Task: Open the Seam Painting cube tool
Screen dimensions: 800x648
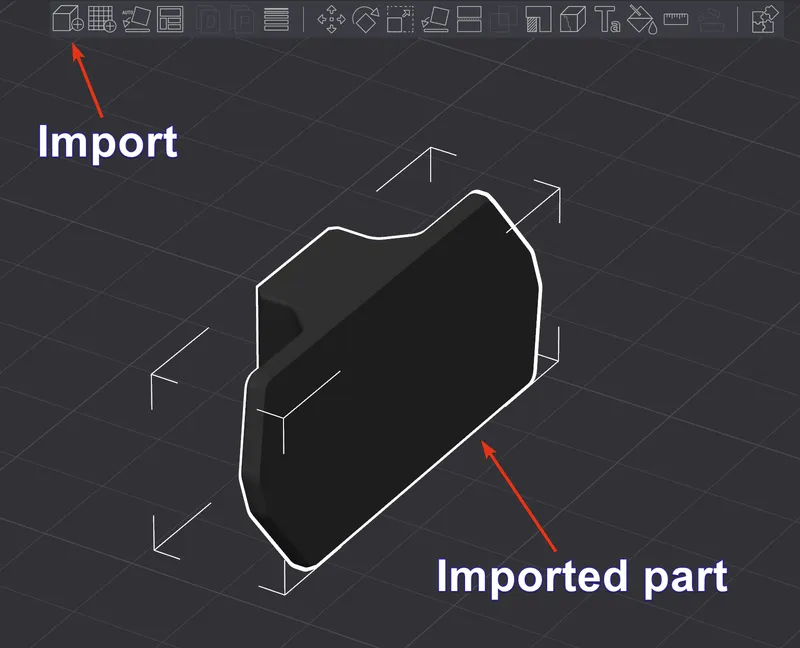Action: click(572, 19)
